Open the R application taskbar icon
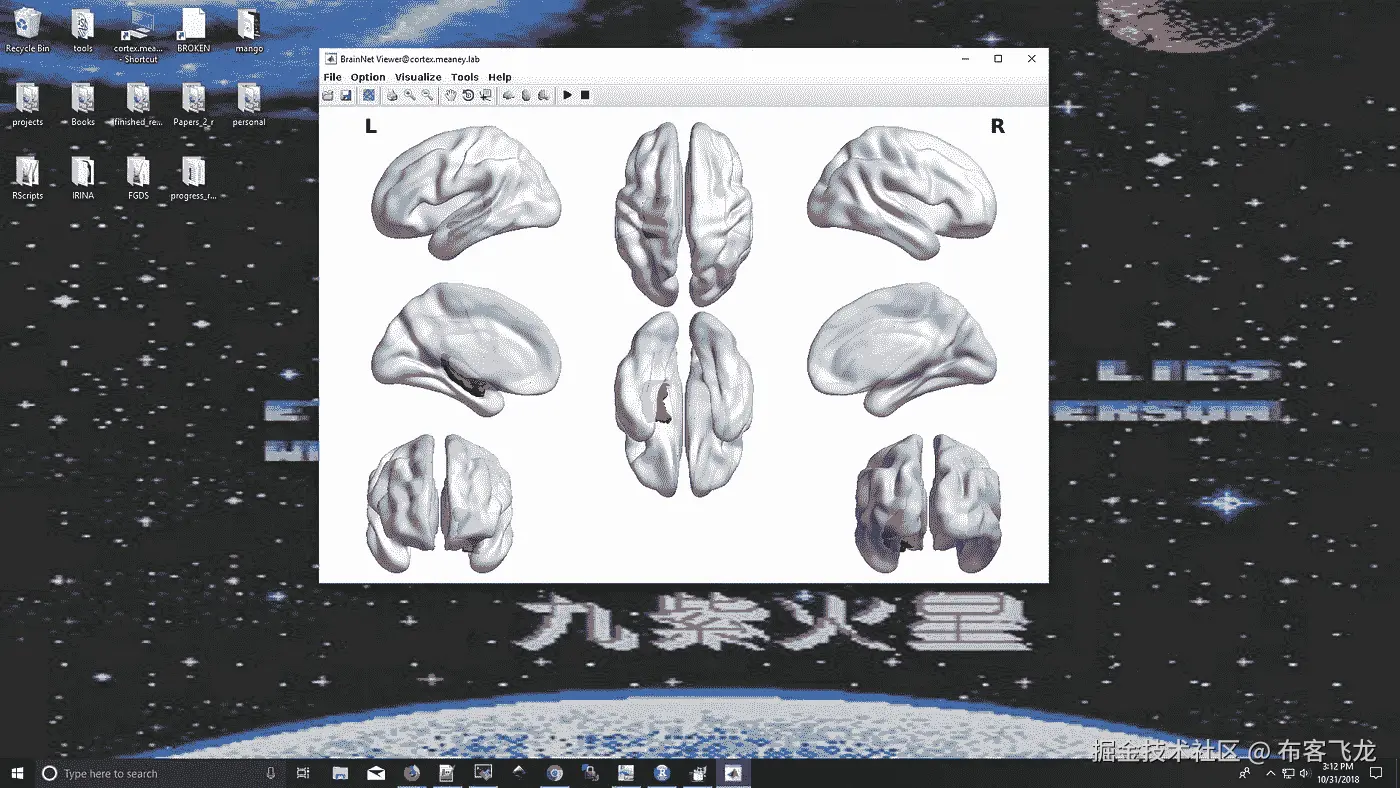The height and width of the screenshot is (788, 1400). (662, 773)
